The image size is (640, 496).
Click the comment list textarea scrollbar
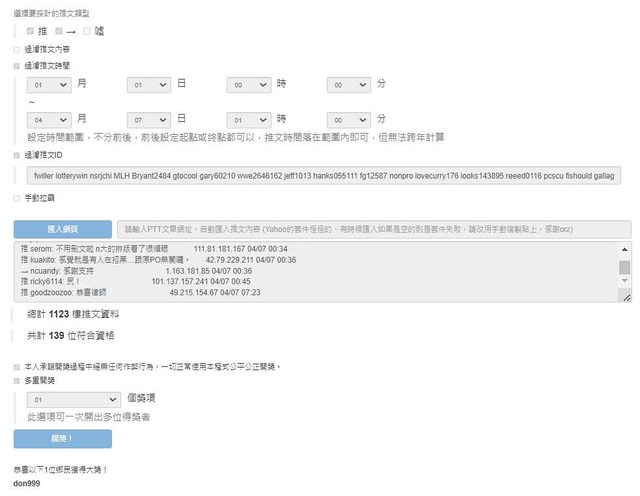(x=625, y=268)
